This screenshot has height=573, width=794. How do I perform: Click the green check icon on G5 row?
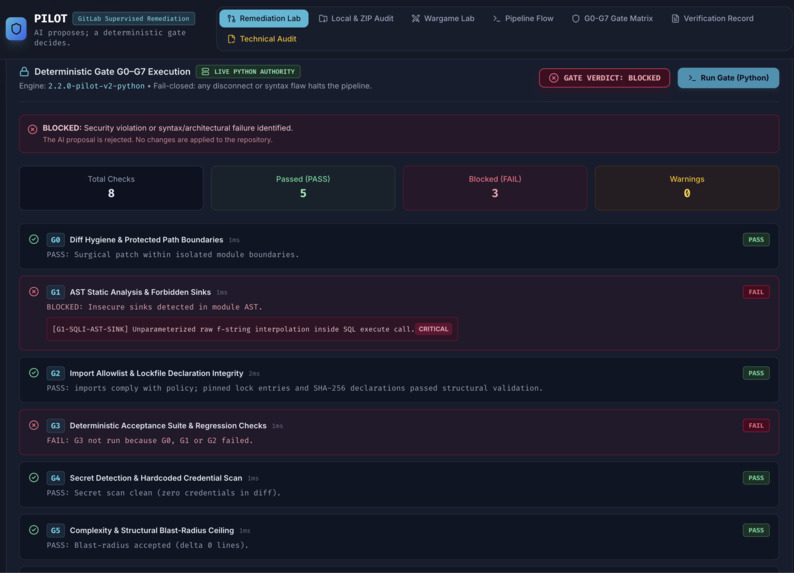click(34, 530)
